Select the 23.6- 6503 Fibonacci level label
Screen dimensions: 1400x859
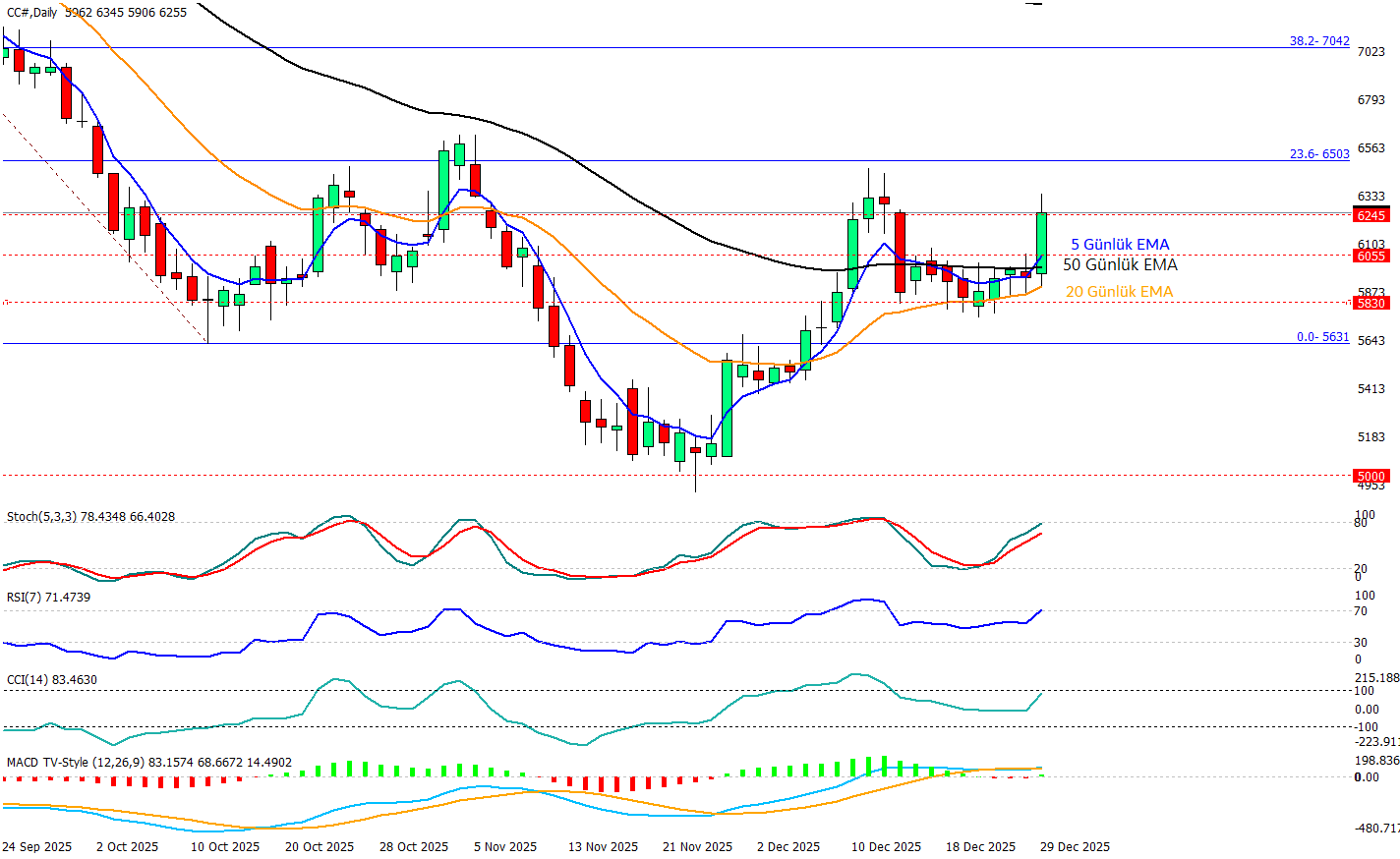point(1319,154)
